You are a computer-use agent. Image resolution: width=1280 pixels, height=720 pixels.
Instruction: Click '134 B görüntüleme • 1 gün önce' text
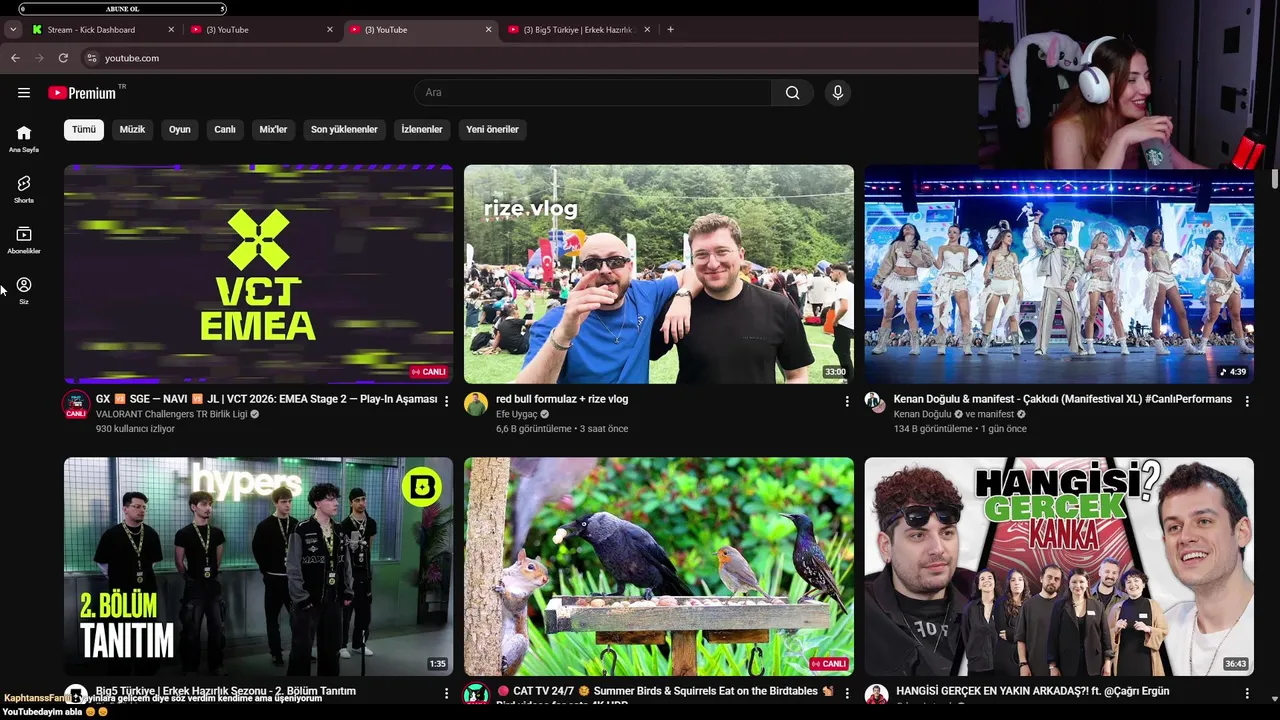(960, 429)
